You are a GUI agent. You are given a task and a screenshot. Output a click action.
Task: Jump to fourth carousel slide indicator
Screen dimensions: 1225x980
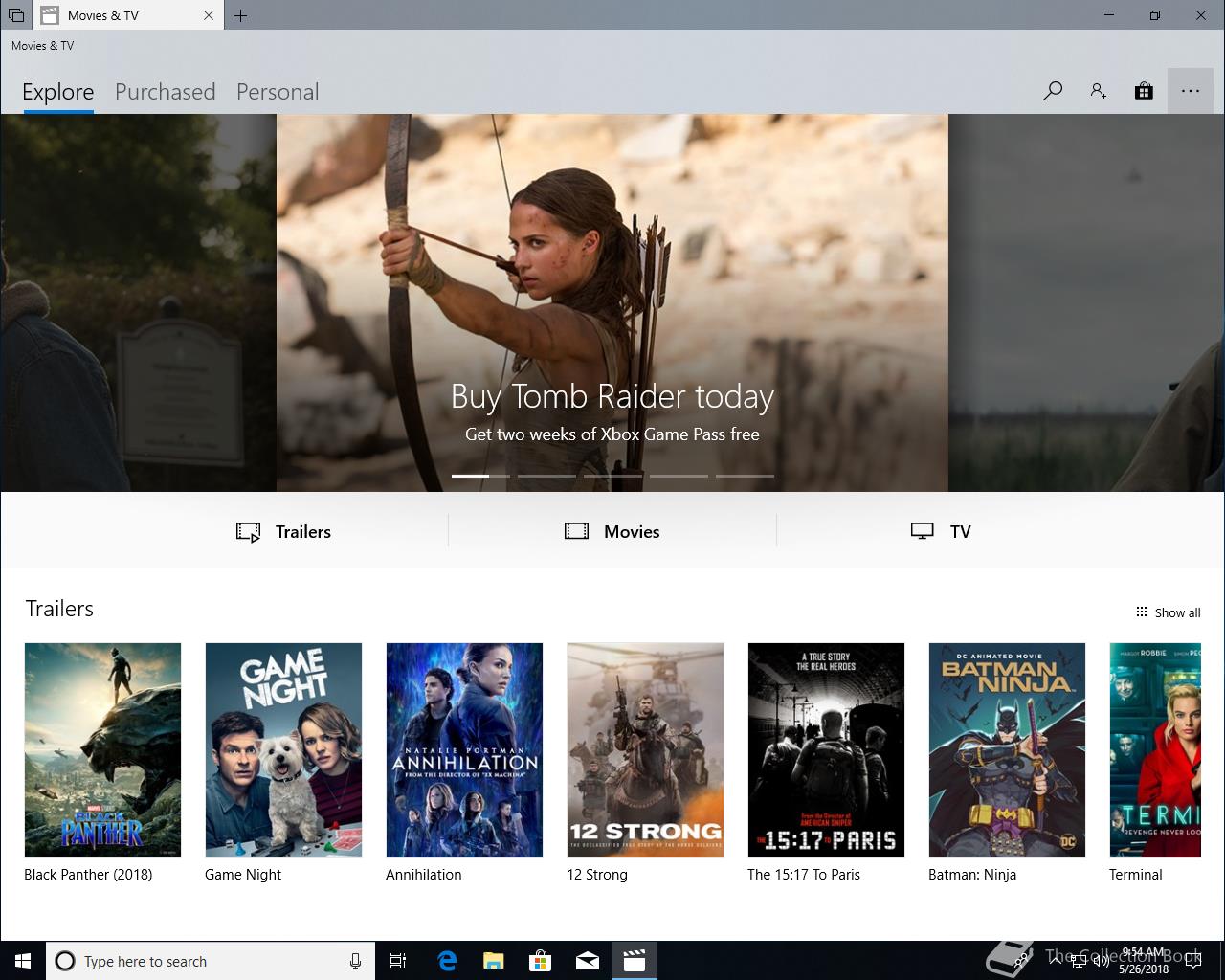pyautogui.click(x=679, y=476)
